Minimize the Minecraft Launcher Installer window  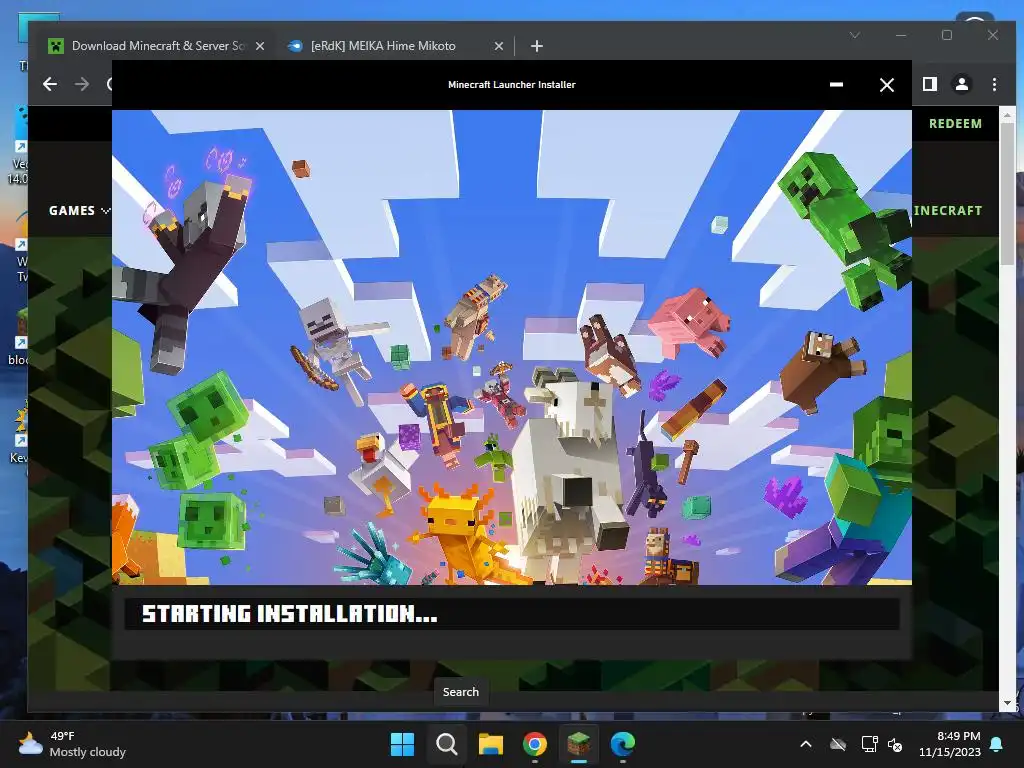coord(836,85)
